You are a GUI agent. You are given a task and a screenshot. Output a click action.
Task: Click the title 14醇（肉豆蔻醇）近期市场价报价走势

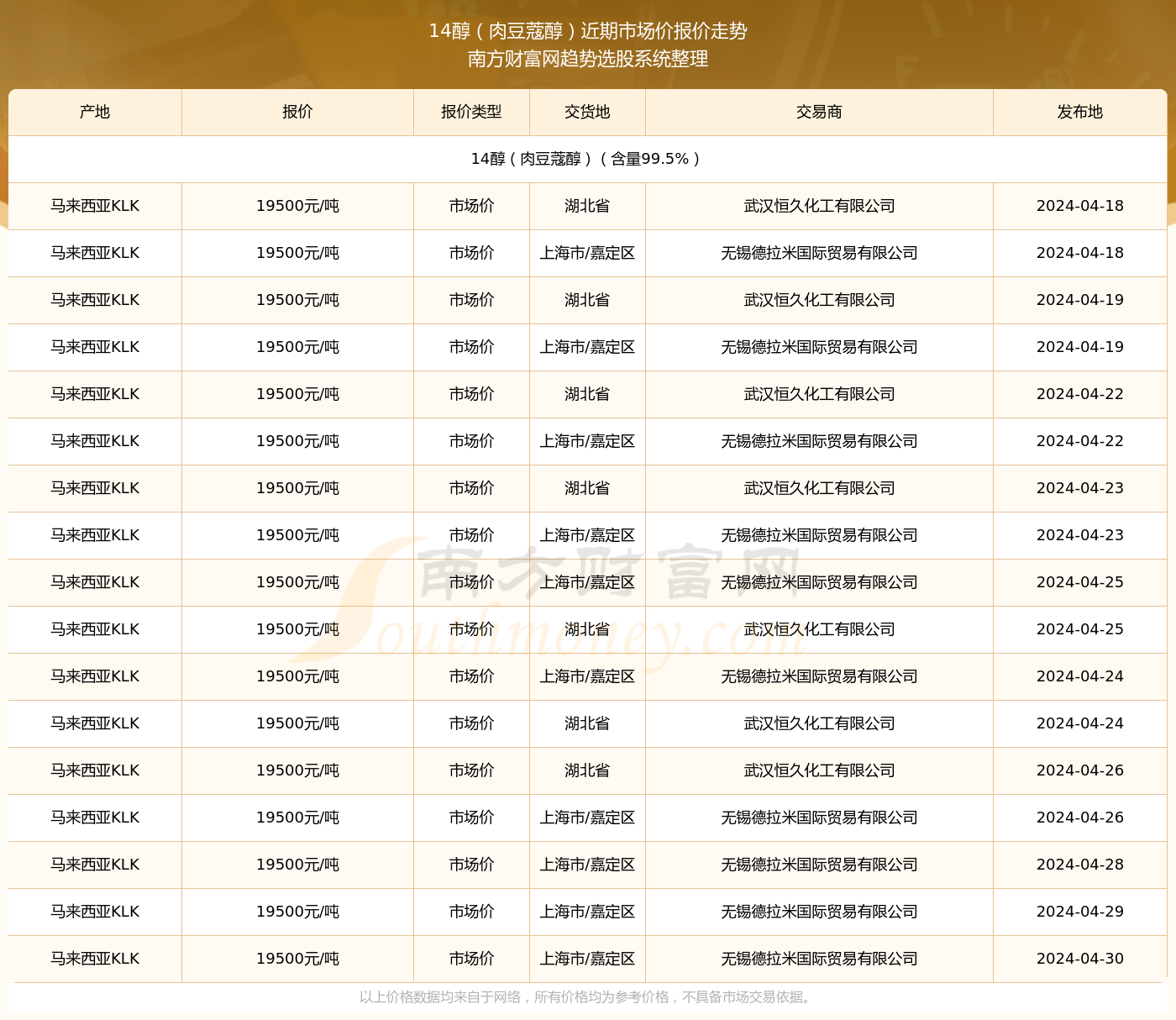tap(588, 31)
